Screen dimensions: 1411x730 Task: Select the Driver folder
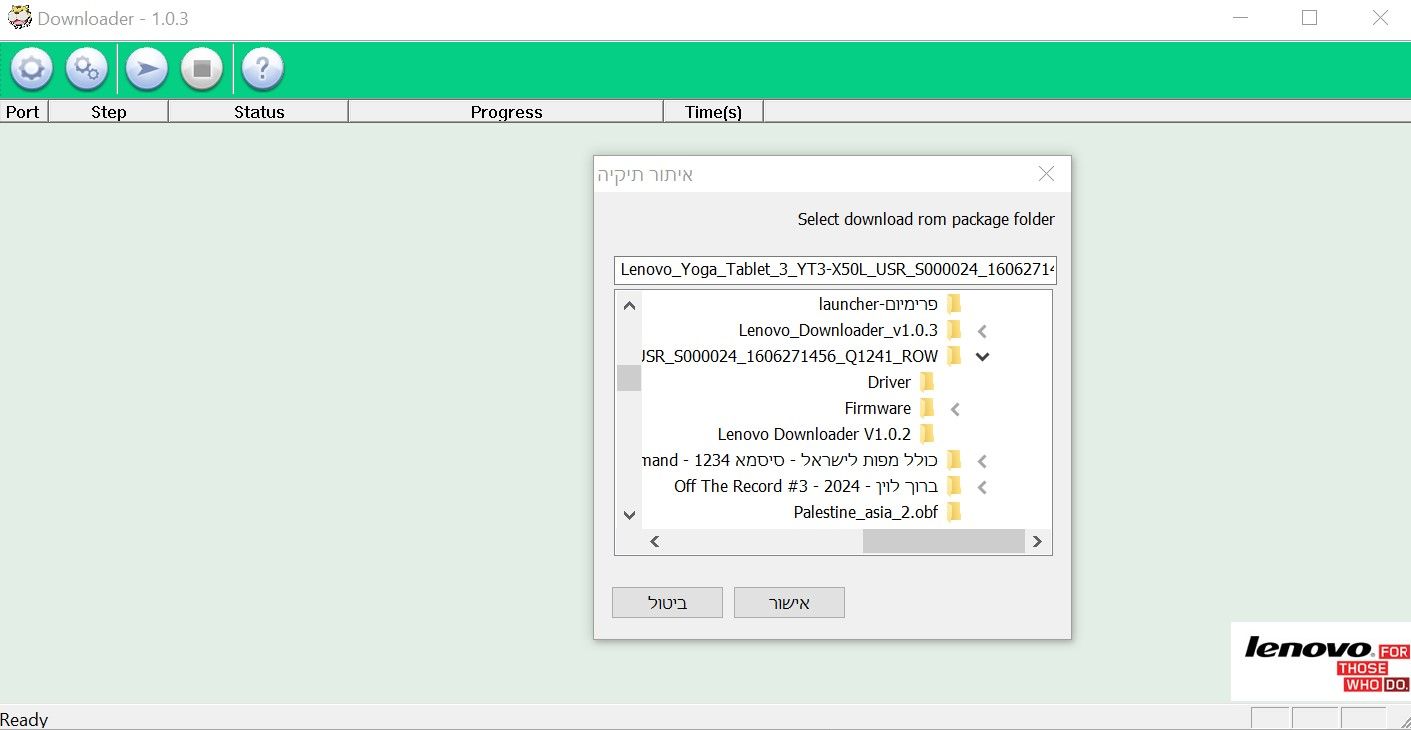tap(889, 382)
